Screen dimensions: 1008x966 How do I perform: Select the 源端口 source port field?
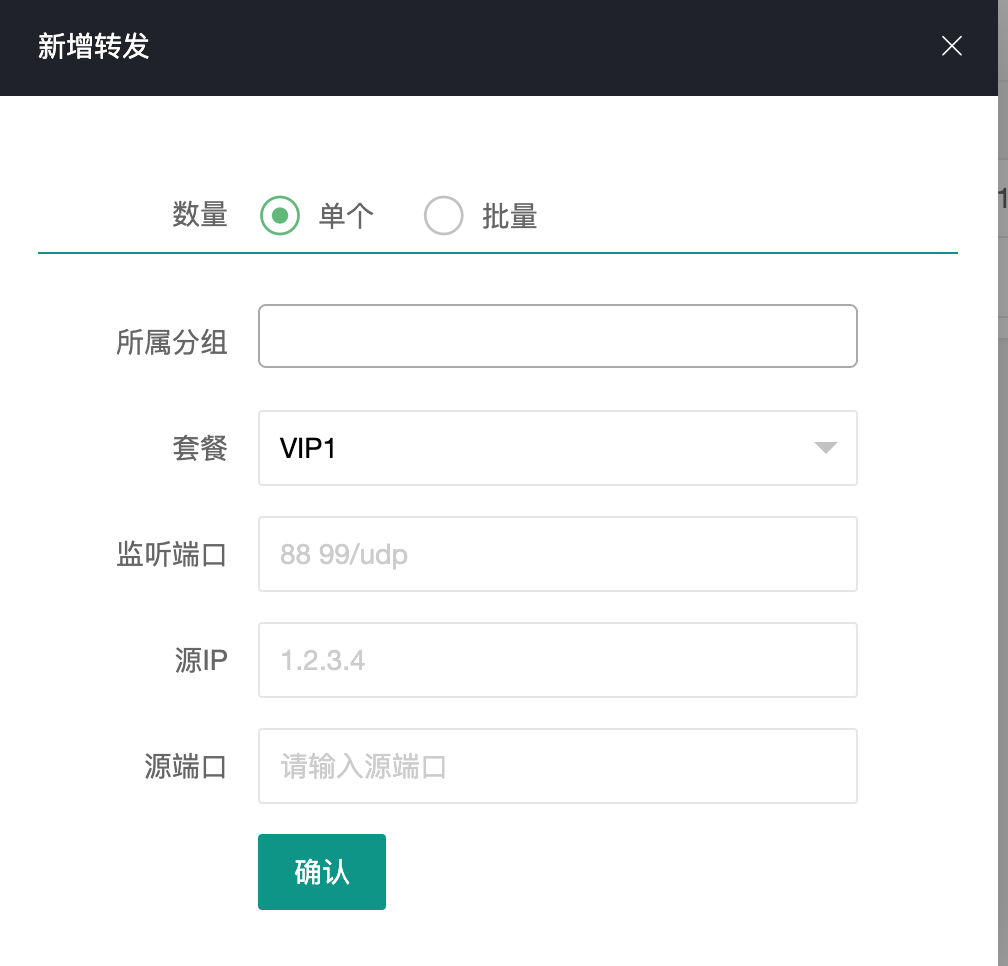[x=557, y=766]
